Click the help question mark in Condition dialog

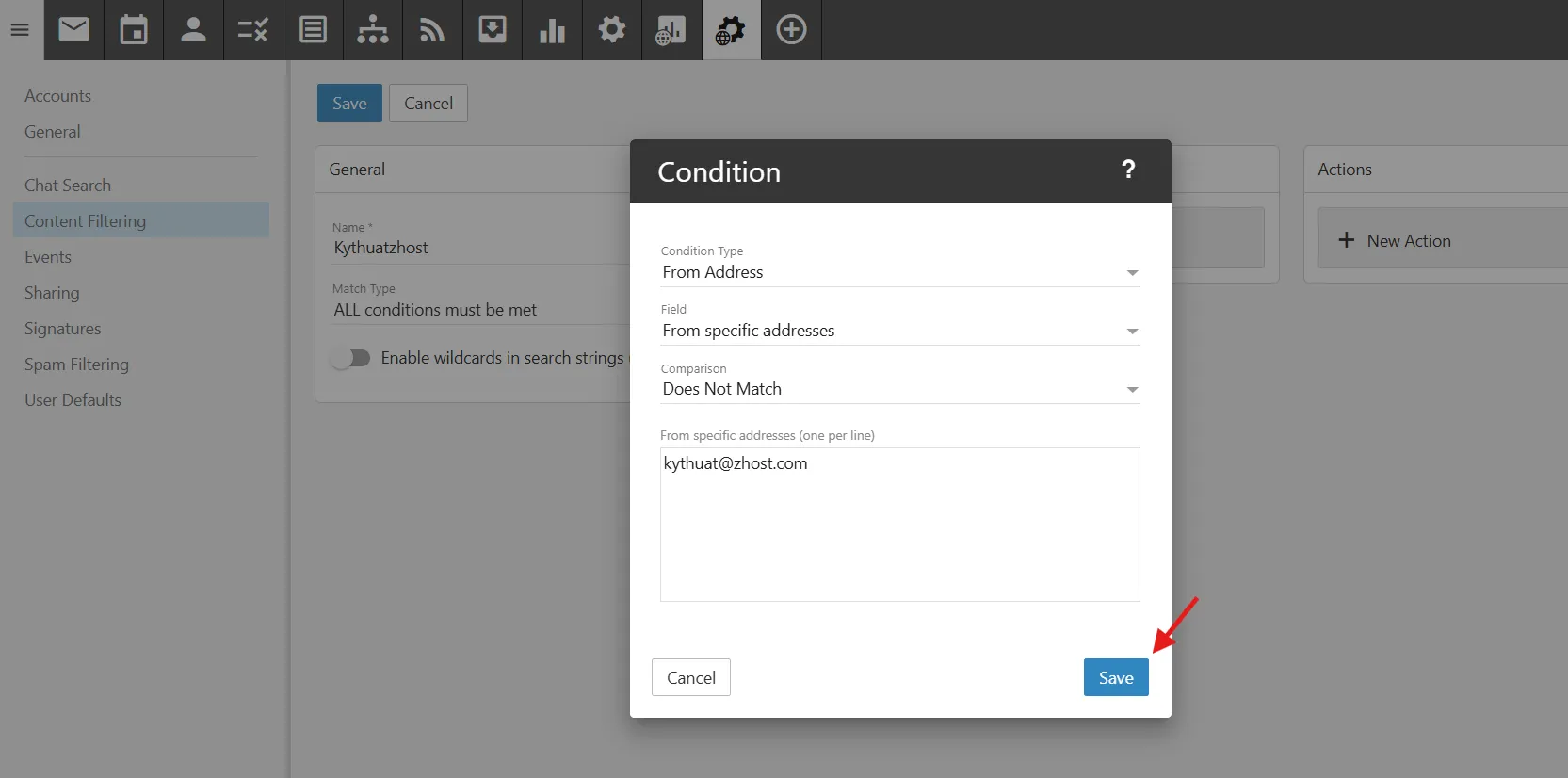pos(1127,170)
